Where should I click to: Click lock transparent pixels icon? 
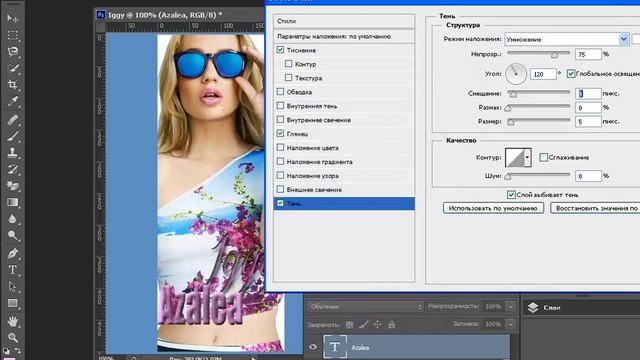pyautogui.click(x=349, y=324)
